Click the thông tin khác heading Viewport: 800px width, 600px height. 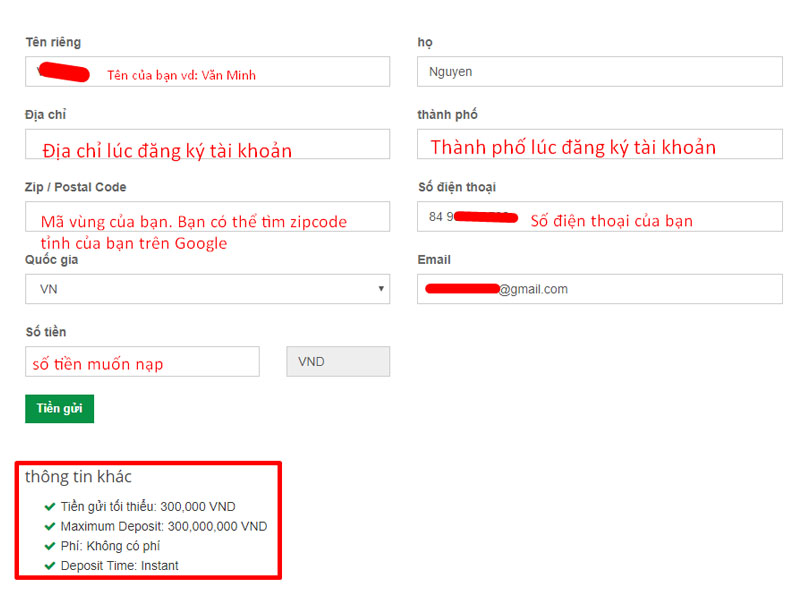[79, 477]
